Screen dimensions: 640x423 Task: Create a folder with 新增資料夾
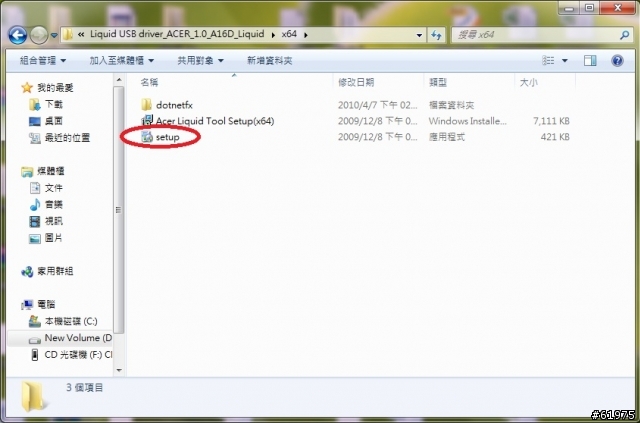click(x=269, y=61)
